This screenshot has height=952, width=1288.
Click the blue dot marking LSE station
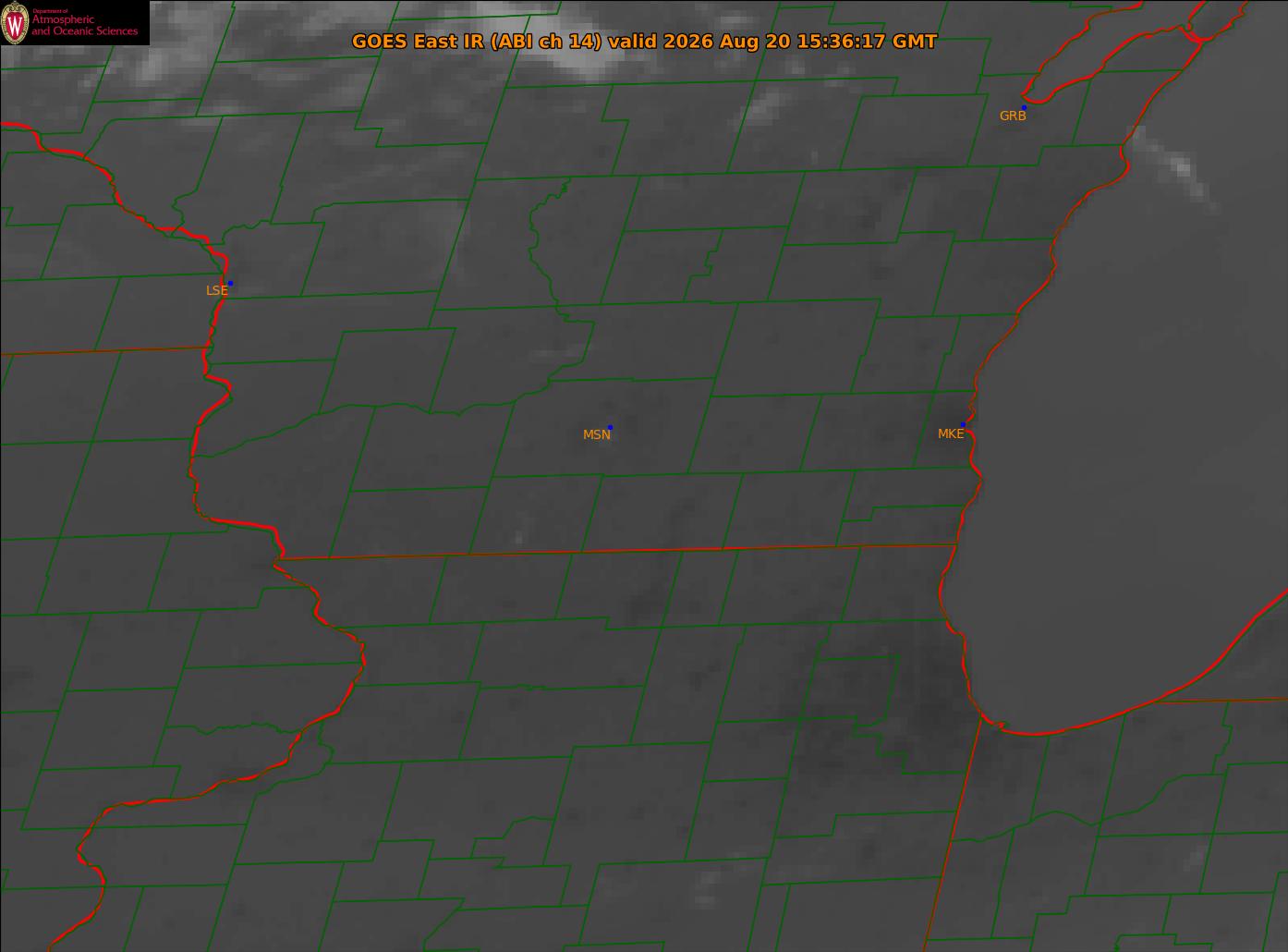point(230,283)
